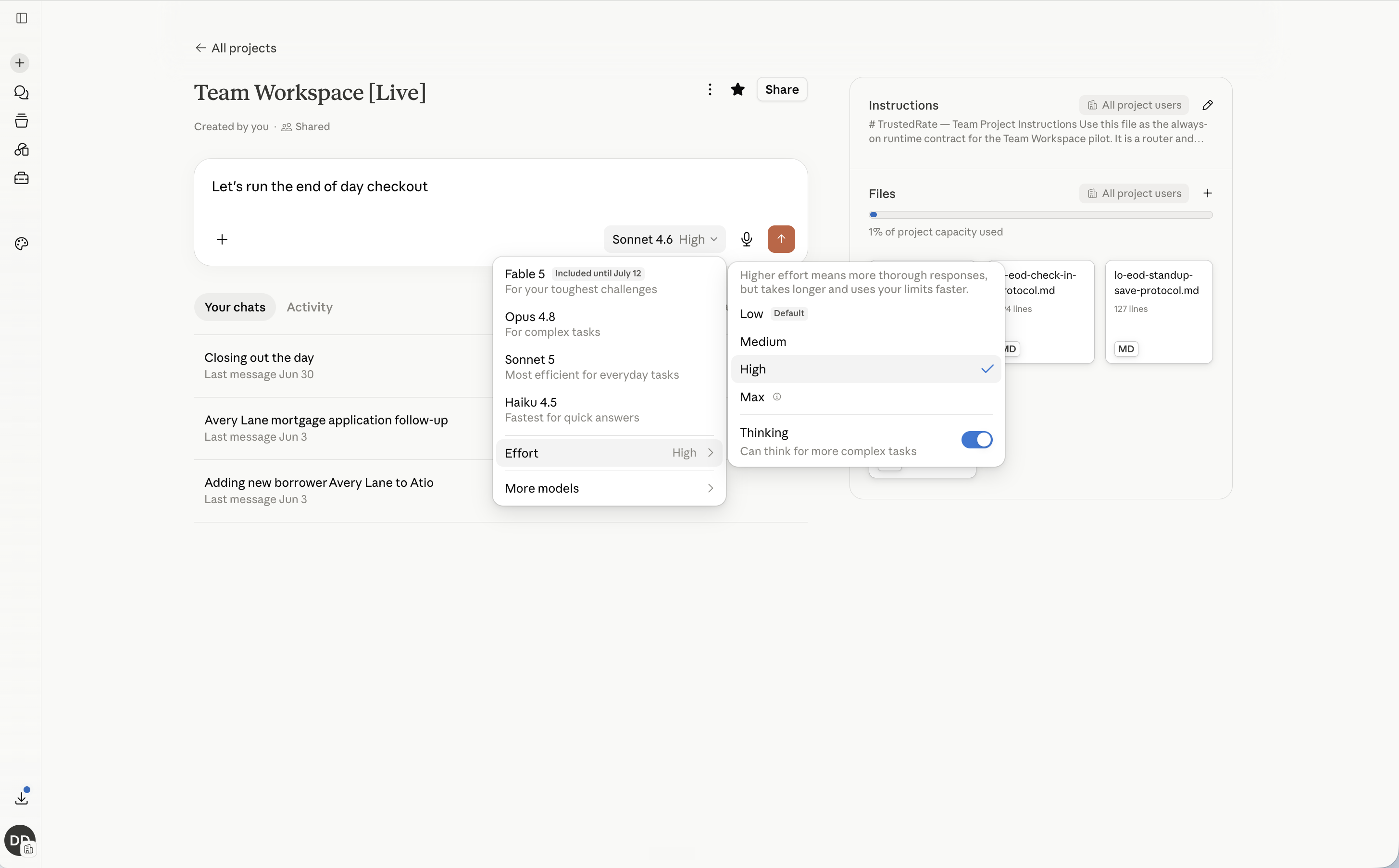Expand the More models submenu
Image resolution: width=1399 pixels, height=868 pixels.
point(609,488)
